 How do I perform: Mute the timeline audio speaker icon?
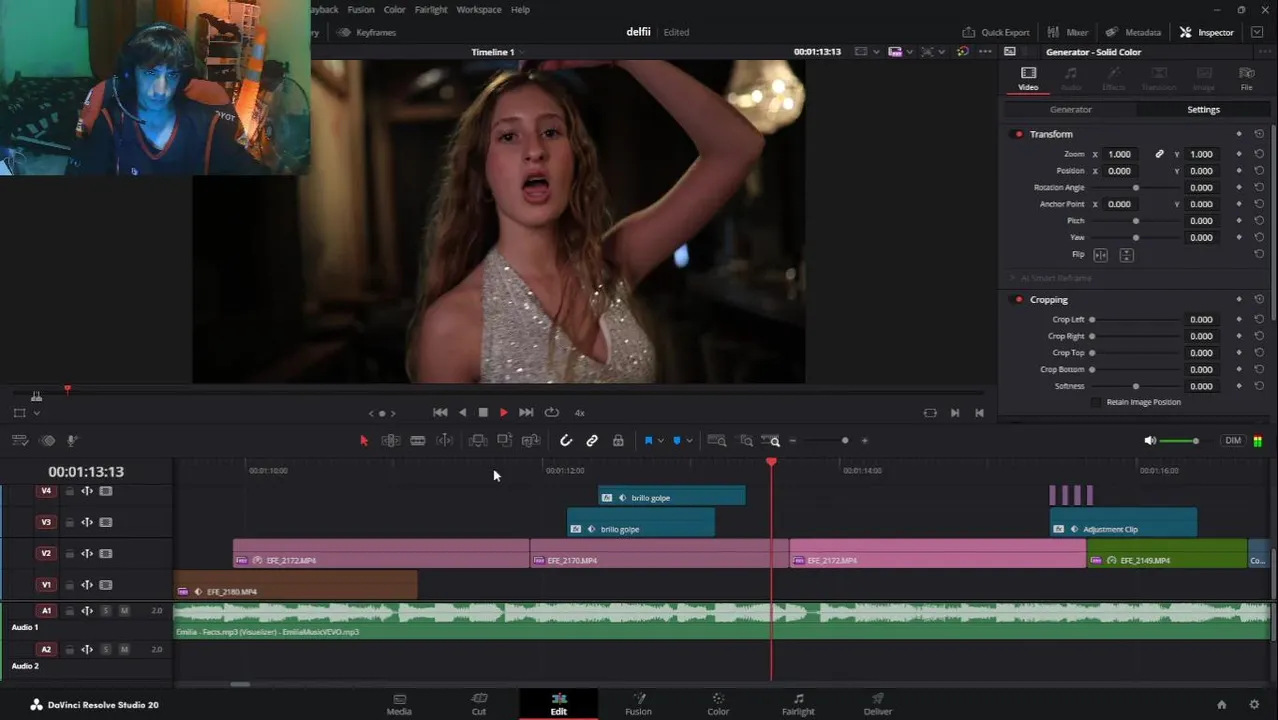pos(1150,441)
